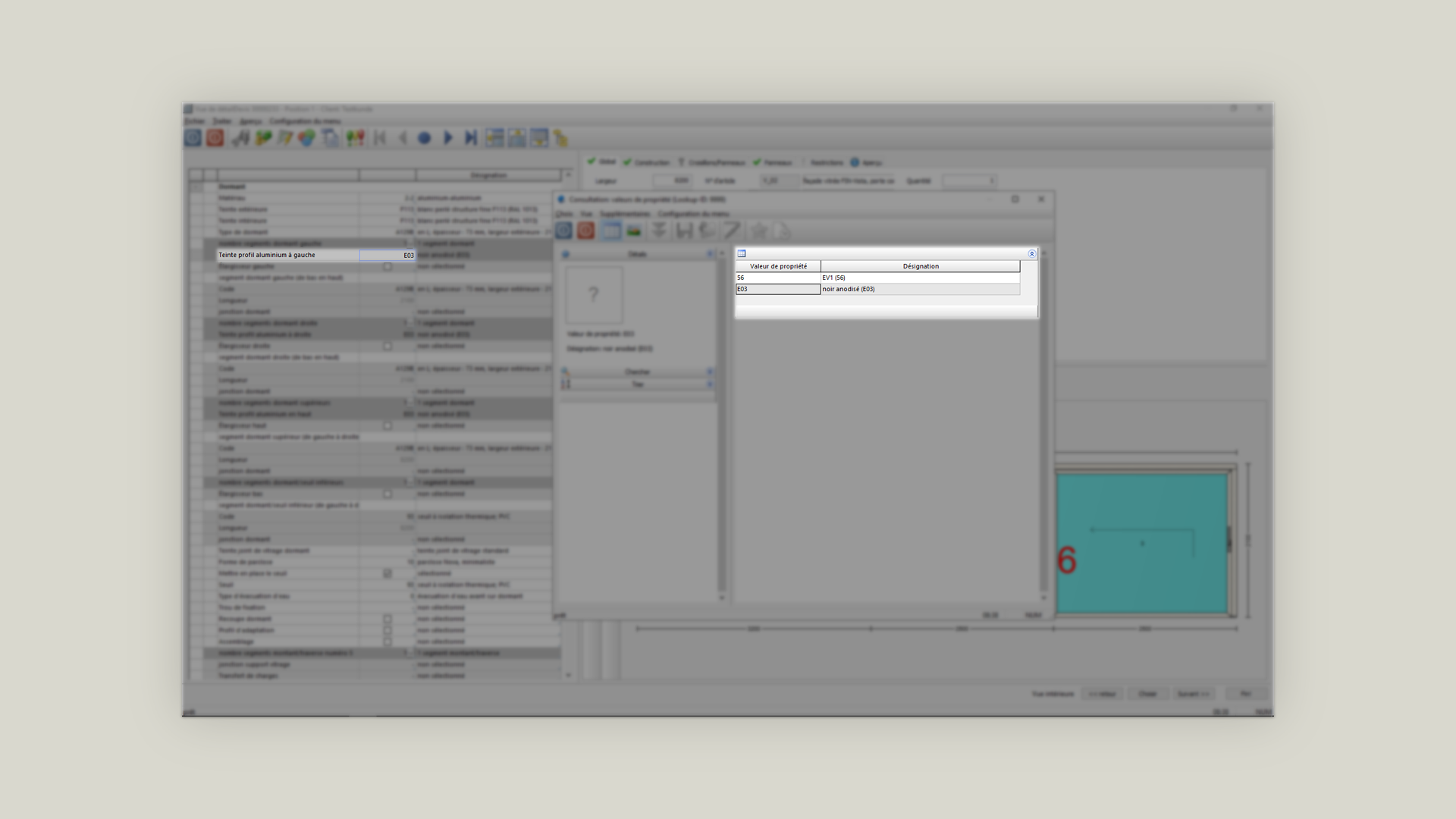
Task: Click the E03 value field of Teinte profil aluminium à gauche
Action: click(388, 256)
